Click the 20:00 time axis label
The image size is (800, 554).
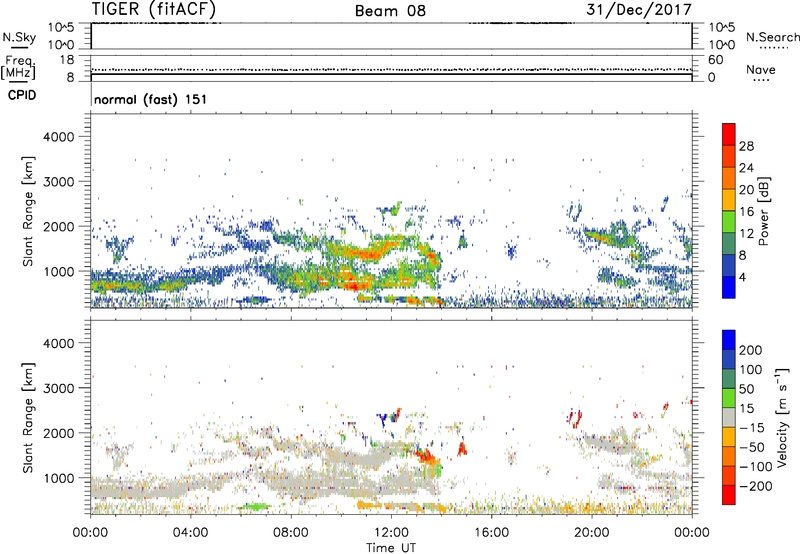(592, 533)
